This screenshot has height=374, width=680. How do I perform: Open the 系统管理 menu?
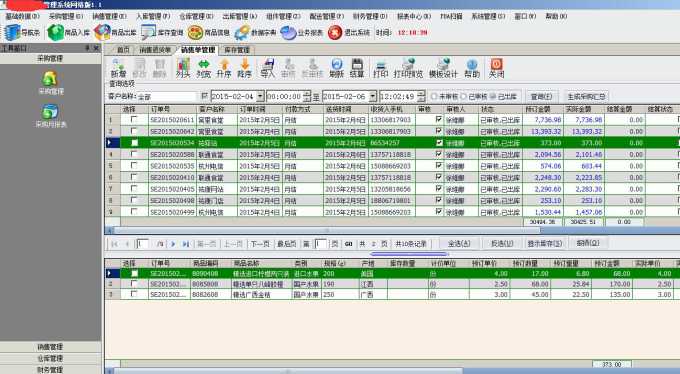pos(488,16)
